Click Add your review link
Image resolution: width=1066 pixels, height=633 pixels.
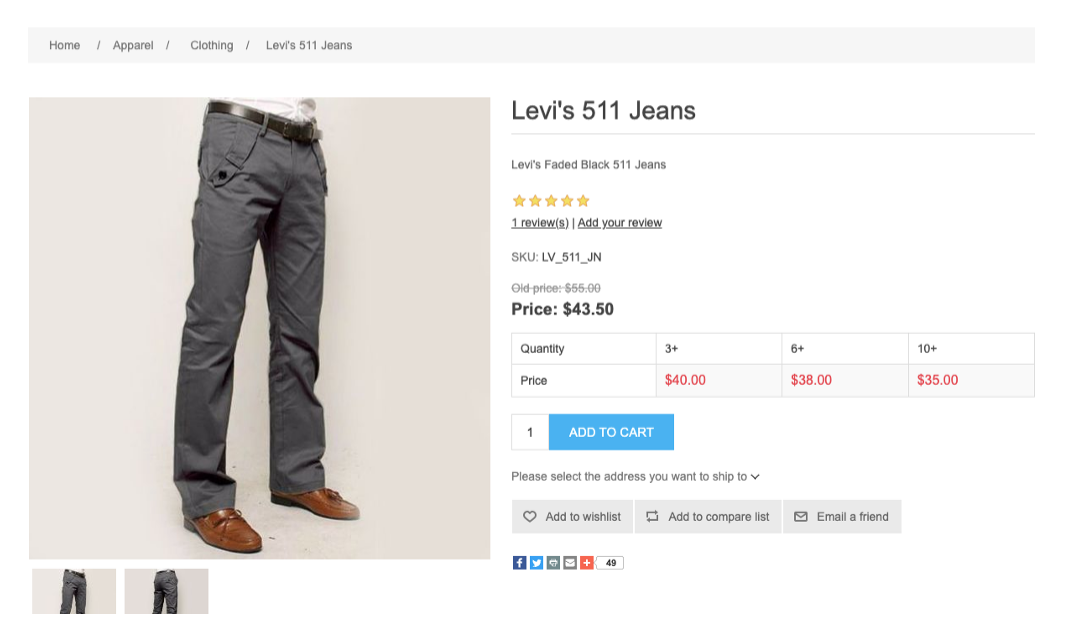point(619,222)
